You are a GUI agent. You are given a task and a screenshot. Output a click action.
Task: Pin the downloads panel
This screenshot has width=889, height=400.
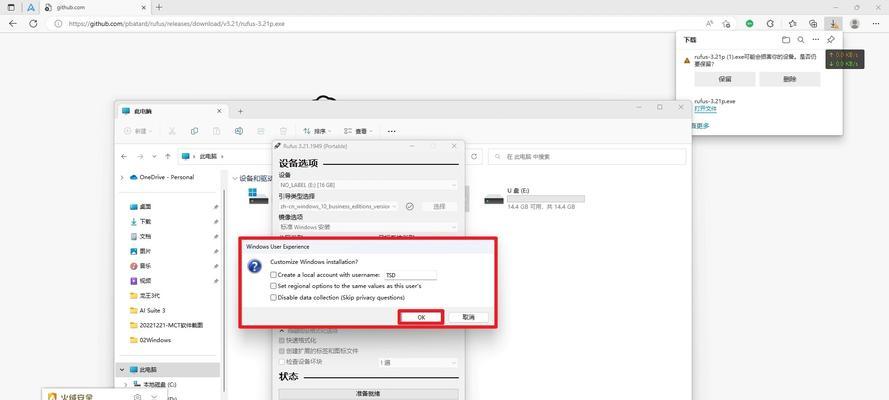(x=831, y=40)
